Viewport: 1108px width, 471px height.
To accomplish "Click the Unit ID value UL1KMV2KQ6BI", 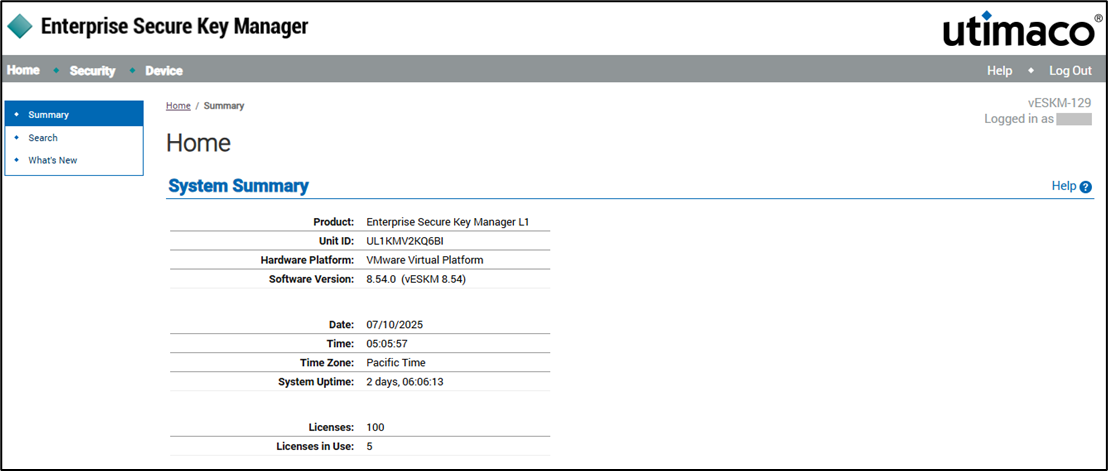I will 405,241.
